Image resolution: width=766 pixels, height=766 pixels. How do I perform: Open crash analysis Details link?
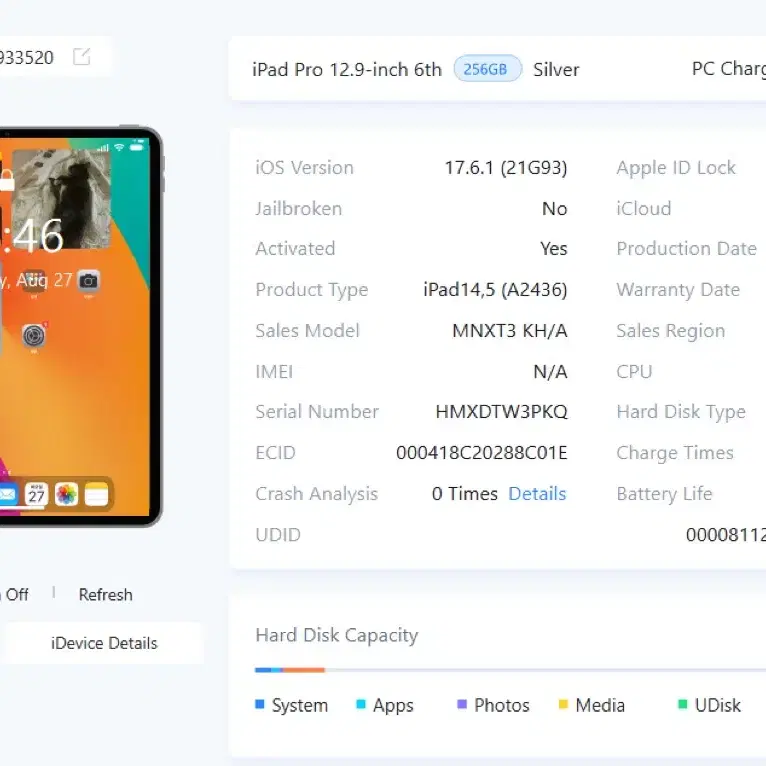[537, 493]
